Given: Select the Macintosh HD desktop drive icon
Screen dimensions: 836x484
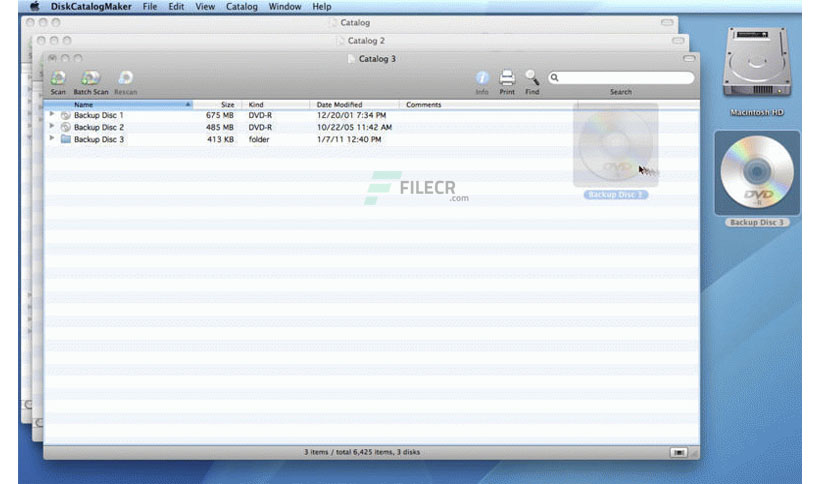Looking at the screenshot, I should point(757,62).
